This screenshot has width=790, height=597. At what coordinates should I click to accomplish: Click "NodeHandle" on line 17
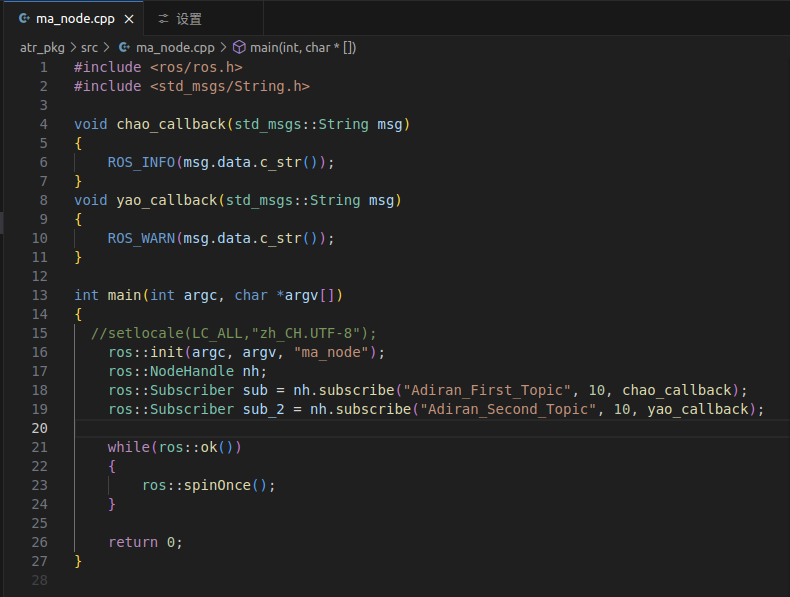(192, 371)
